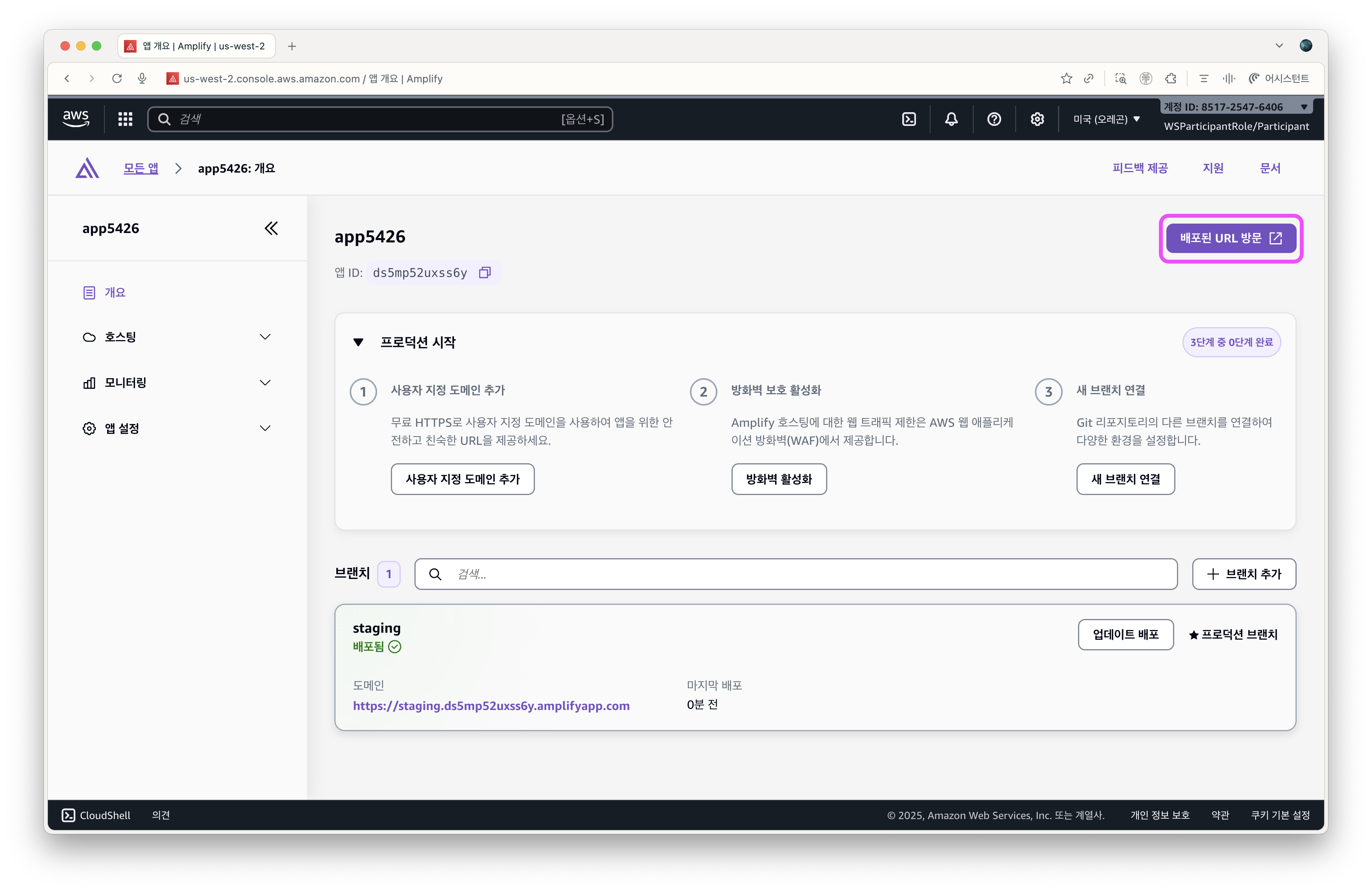Focus the branch 검색 field
This screenshot has height=892, width=1372.
[x=795, y=574]
